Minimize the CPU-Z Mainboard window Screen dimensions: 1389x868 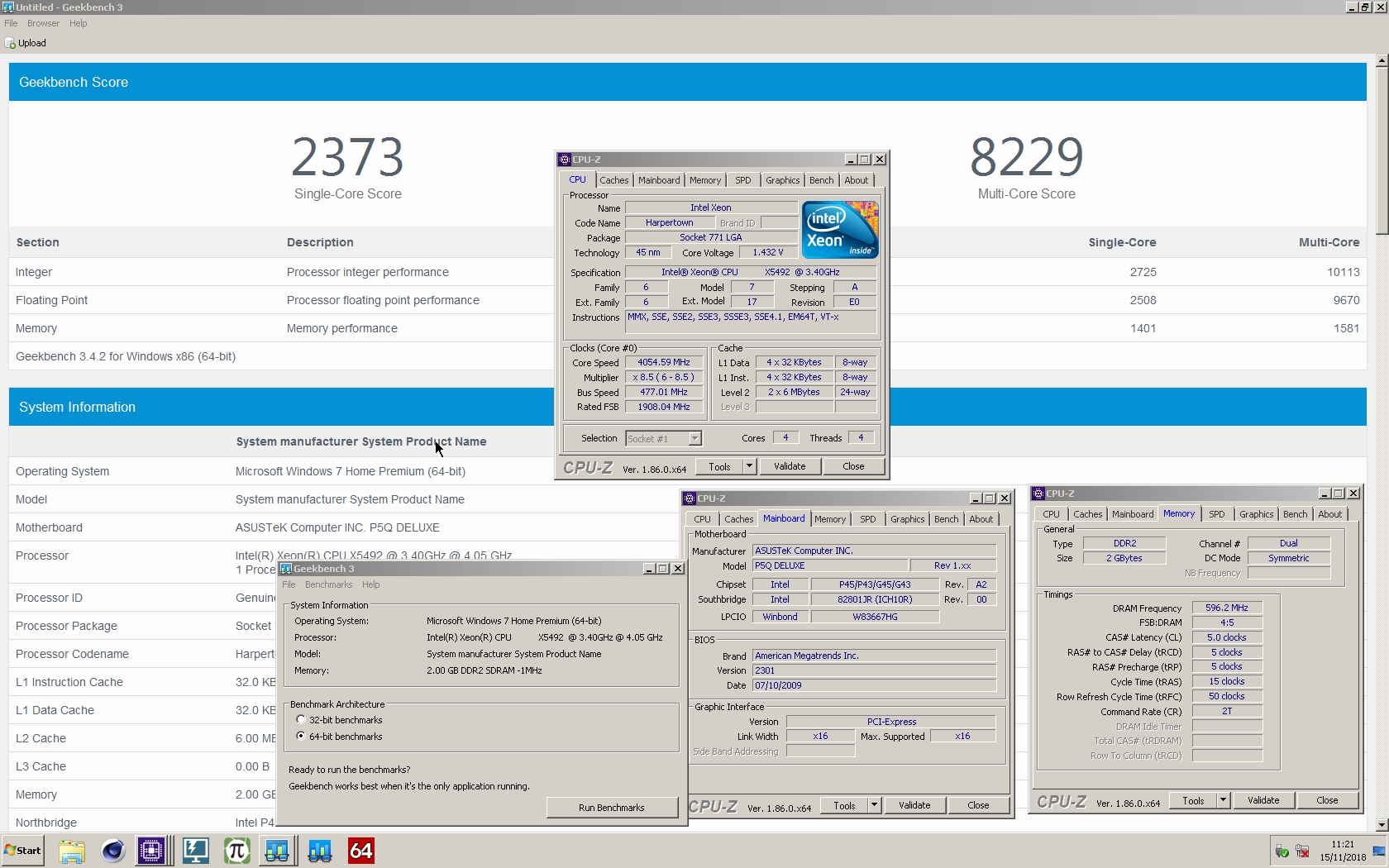point(976,498)
